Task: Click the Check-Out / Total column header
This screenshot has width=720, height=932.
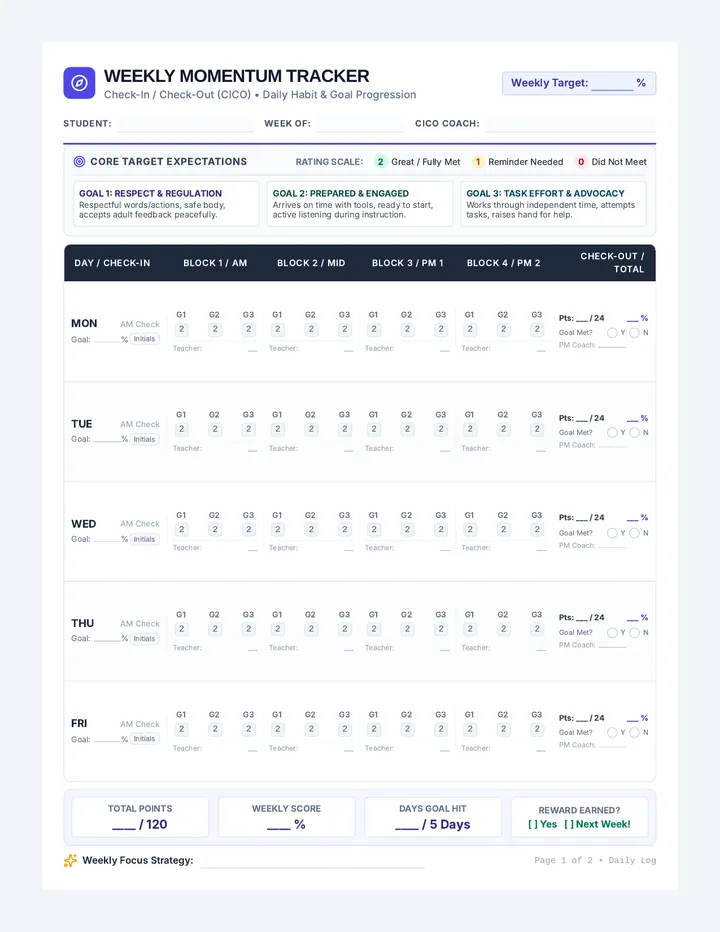Action: click(x=612, y=263)
